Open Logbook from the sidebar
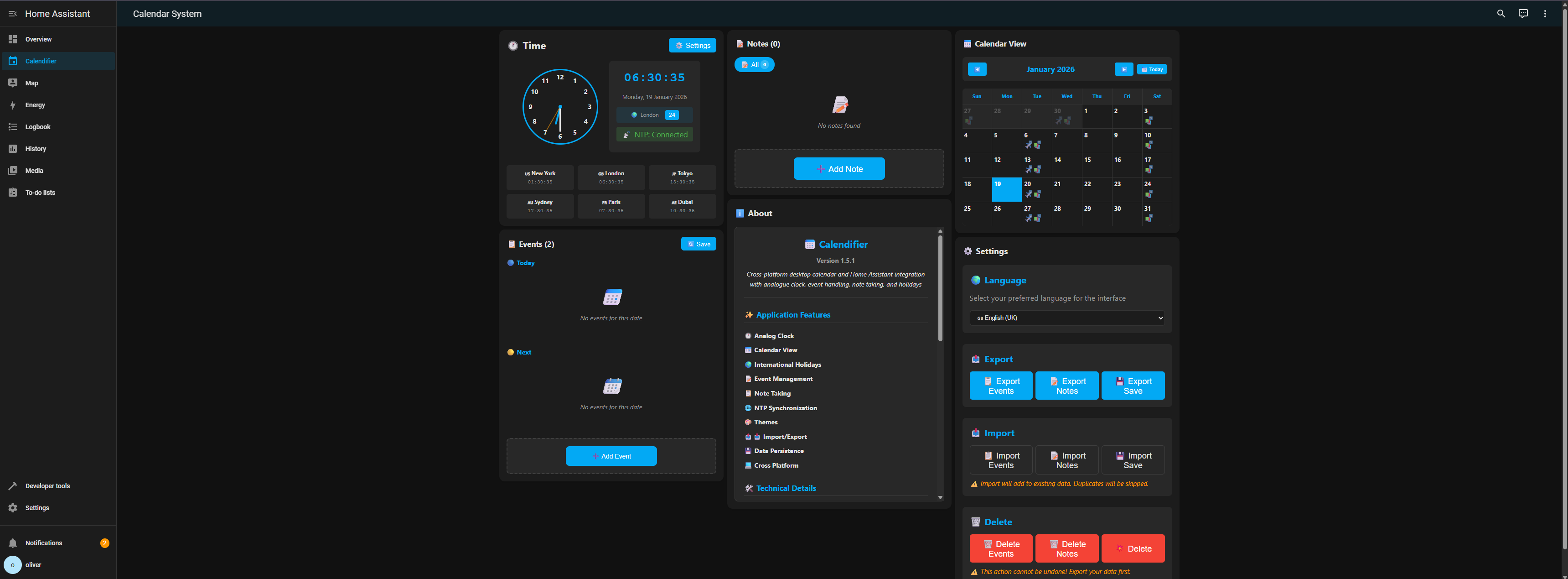 tap(37, 127)
